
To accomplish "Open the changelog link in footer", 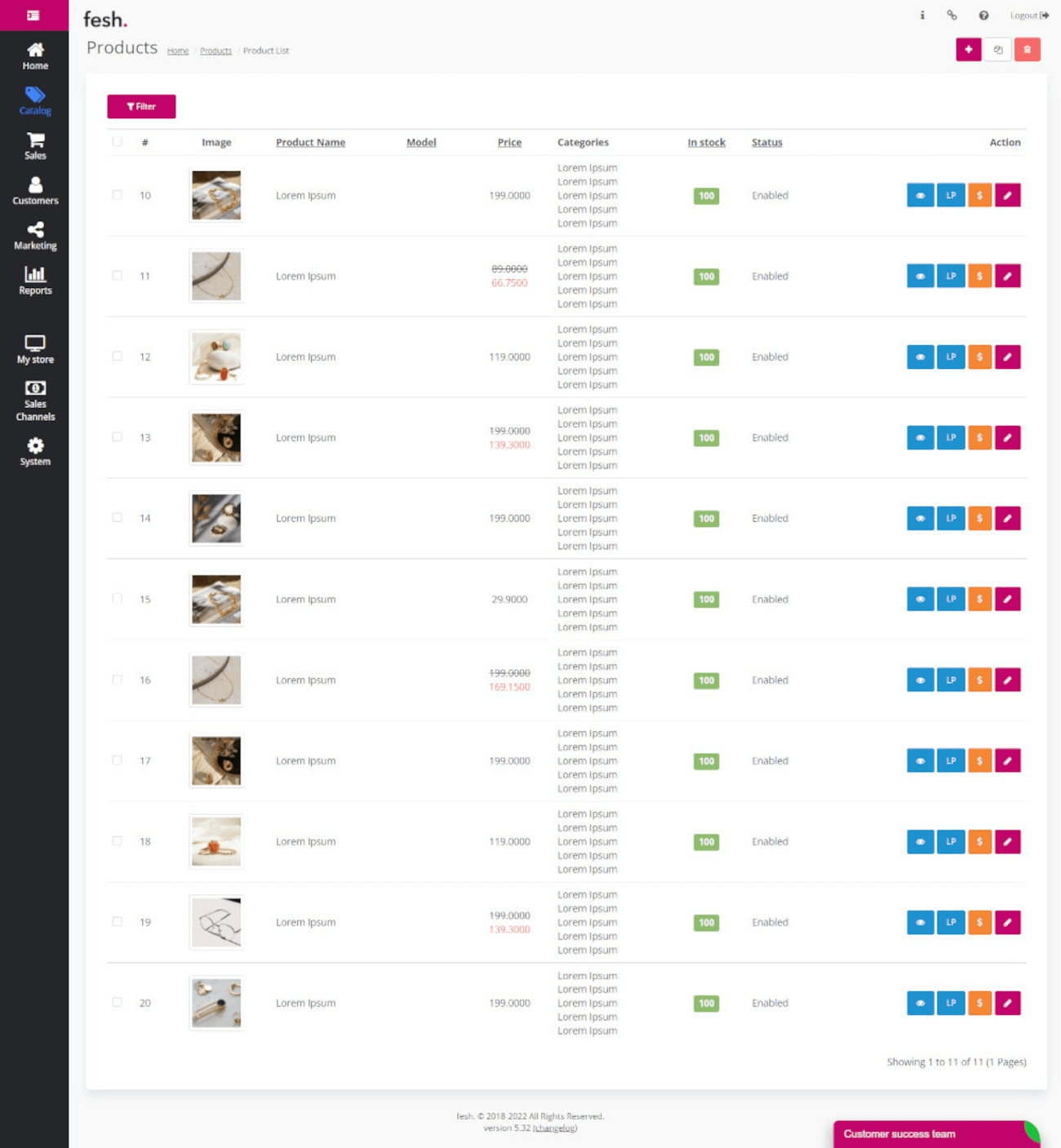I will click(x=555, y=1128).
